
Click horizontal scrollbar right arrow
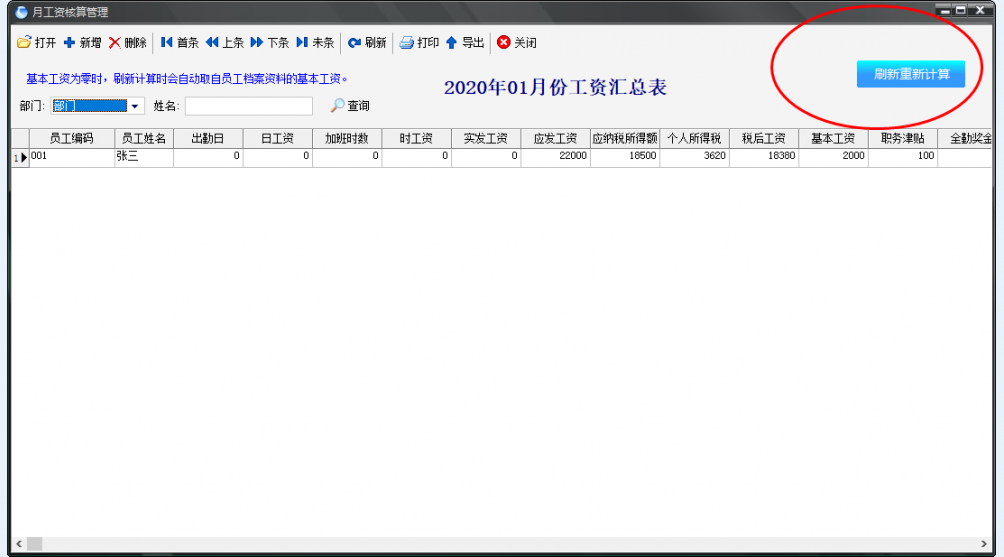point(984,544)
